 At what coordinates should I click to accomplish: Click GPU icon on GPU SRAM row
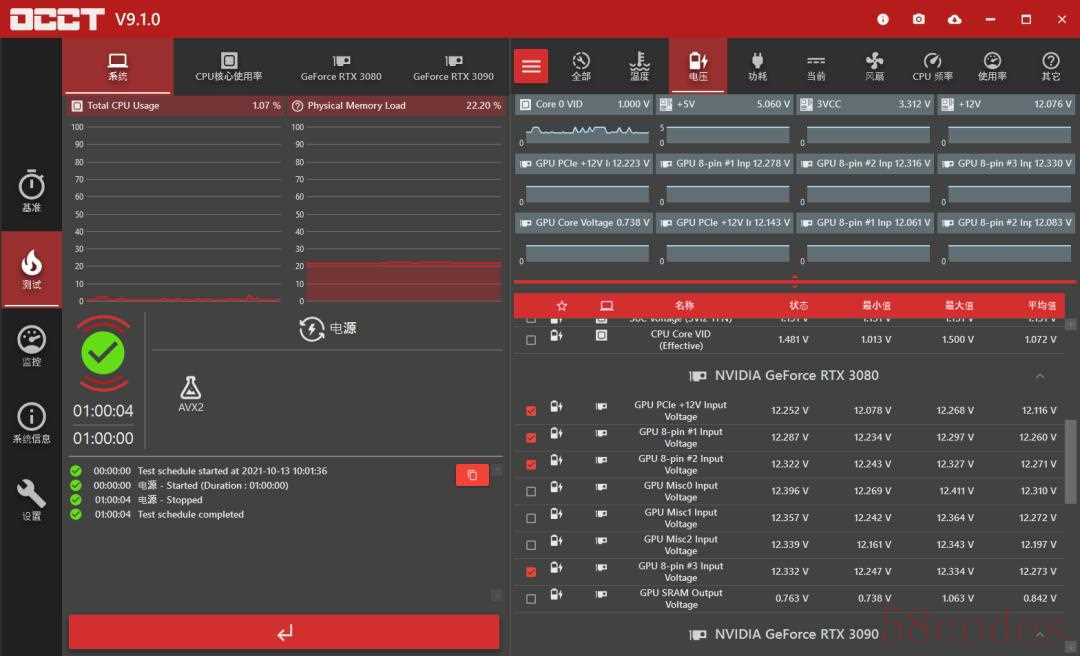(x=601, y=595)
